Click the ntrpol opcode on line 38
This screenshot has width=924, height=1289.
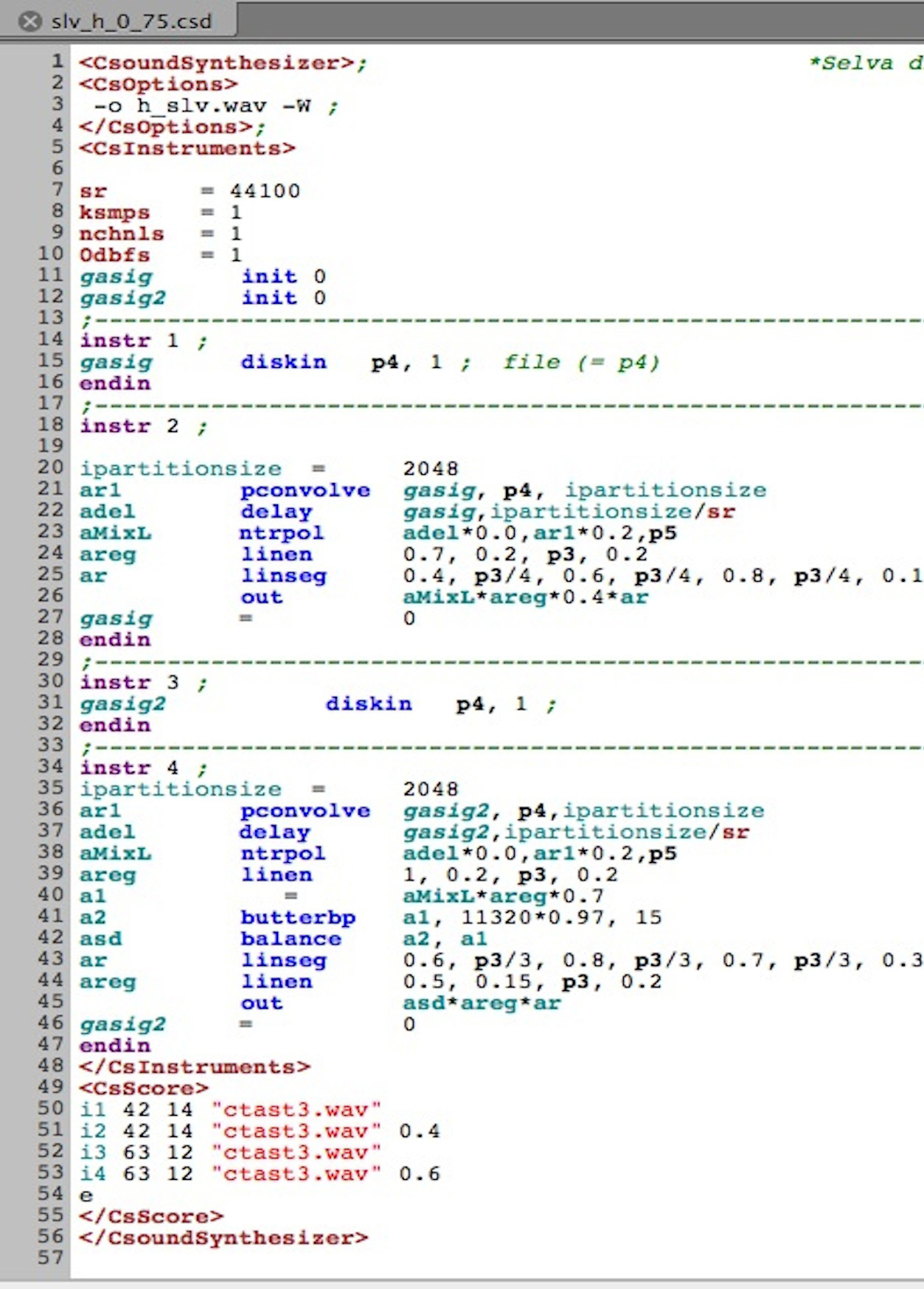(282, 854)
